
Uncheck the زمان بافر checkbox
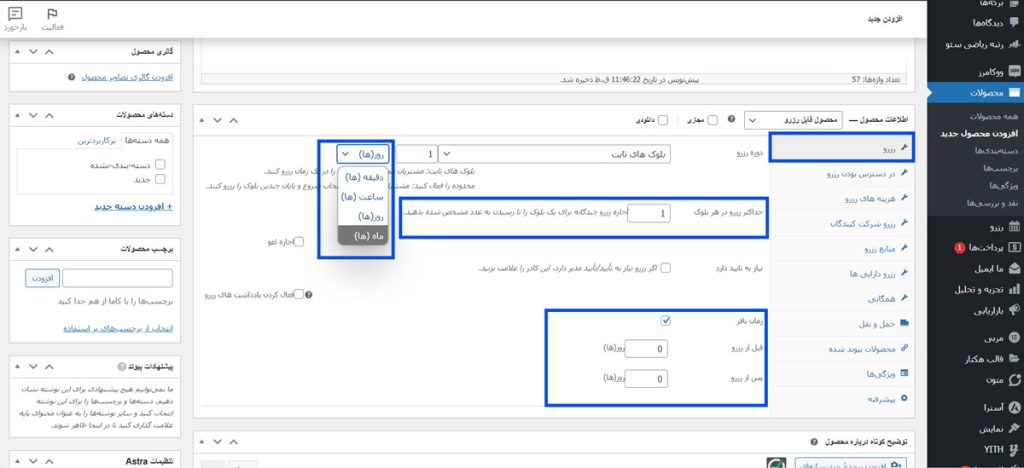666,321
